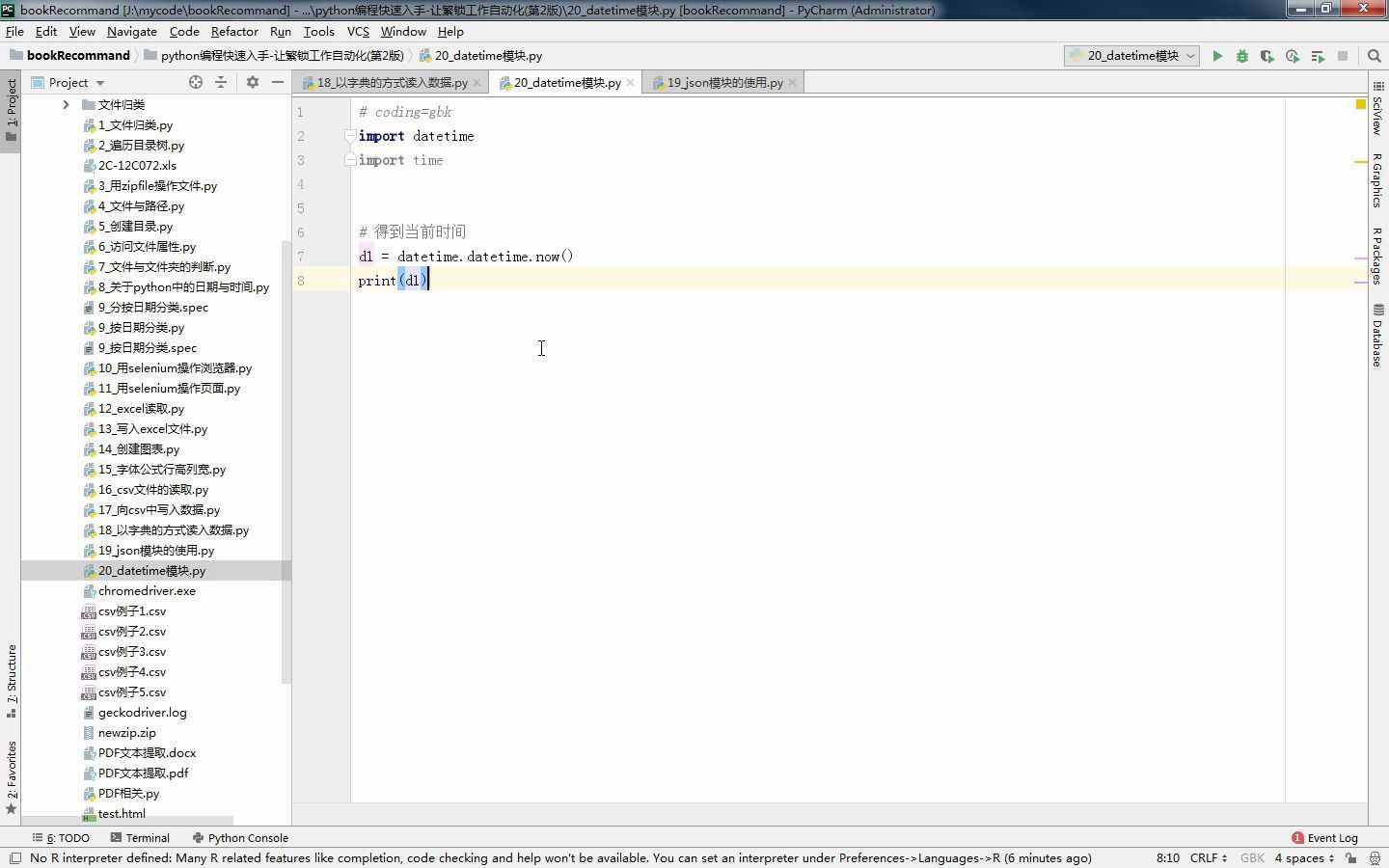Close the 18_以字典的方式读入数据.py tab

pos(477,83)
